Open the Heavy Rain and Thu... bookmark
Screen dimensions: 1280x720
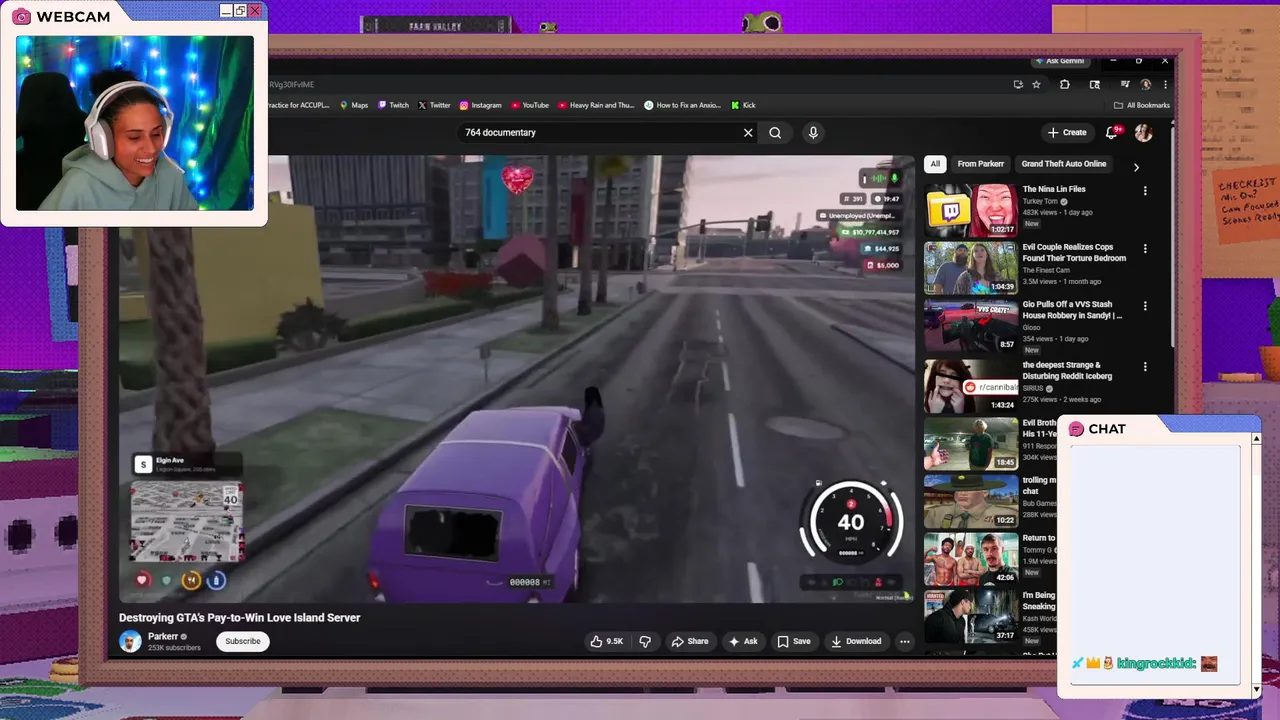click(x=596, y=105)
